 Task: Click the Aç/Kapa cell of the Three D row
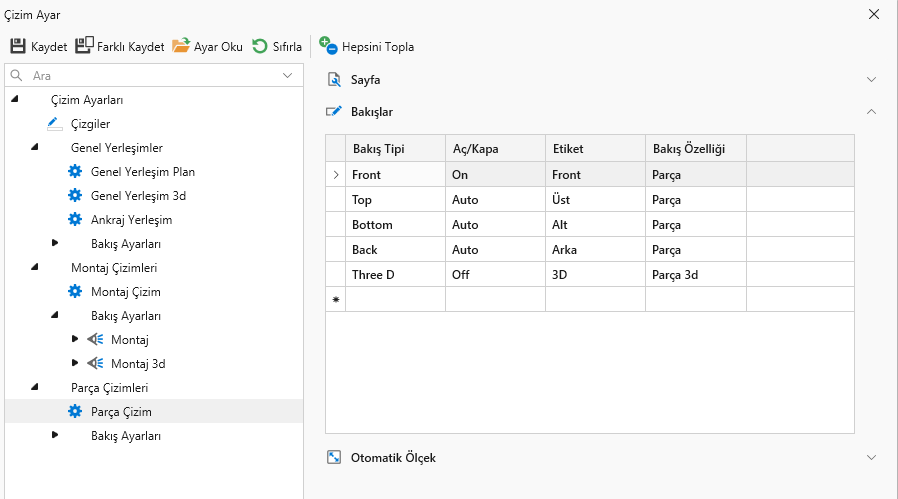tap(494, 275)
